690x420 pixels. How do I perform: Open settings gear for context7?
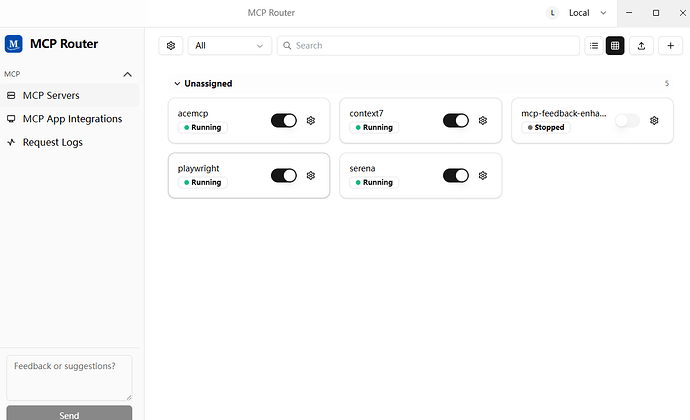click(x=483, y=120)
